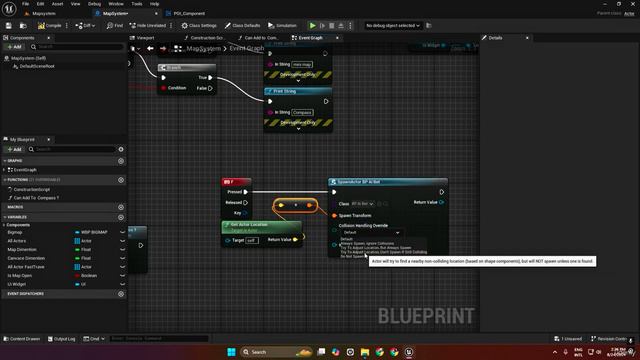640x360 pixels.
Task: Click the Save blueprint icon in the toolbar
Action: [x=9, y=25]
